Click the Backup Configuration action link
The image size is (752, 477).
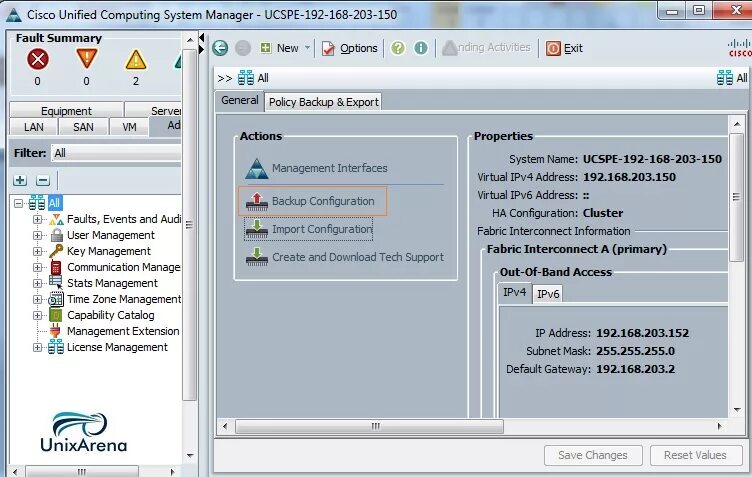point(311,201)
